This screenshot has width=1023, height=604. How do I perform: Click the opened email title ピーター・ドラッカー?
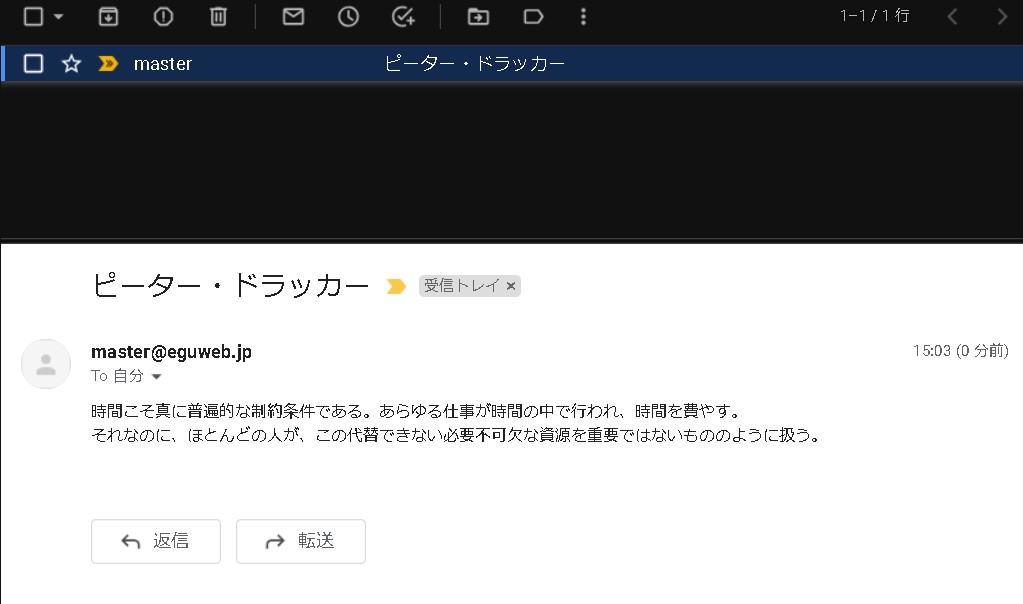[x=230, y=286]
